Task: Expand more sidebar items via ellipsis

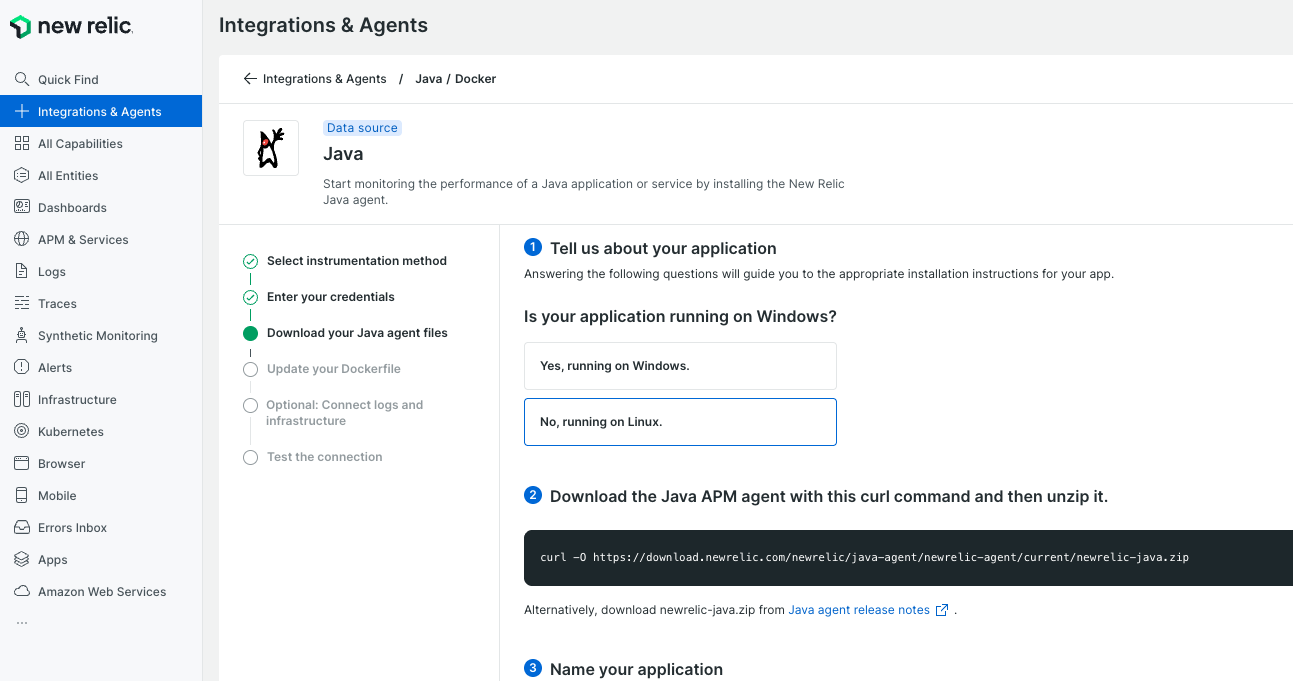Action: coord(22,623)
